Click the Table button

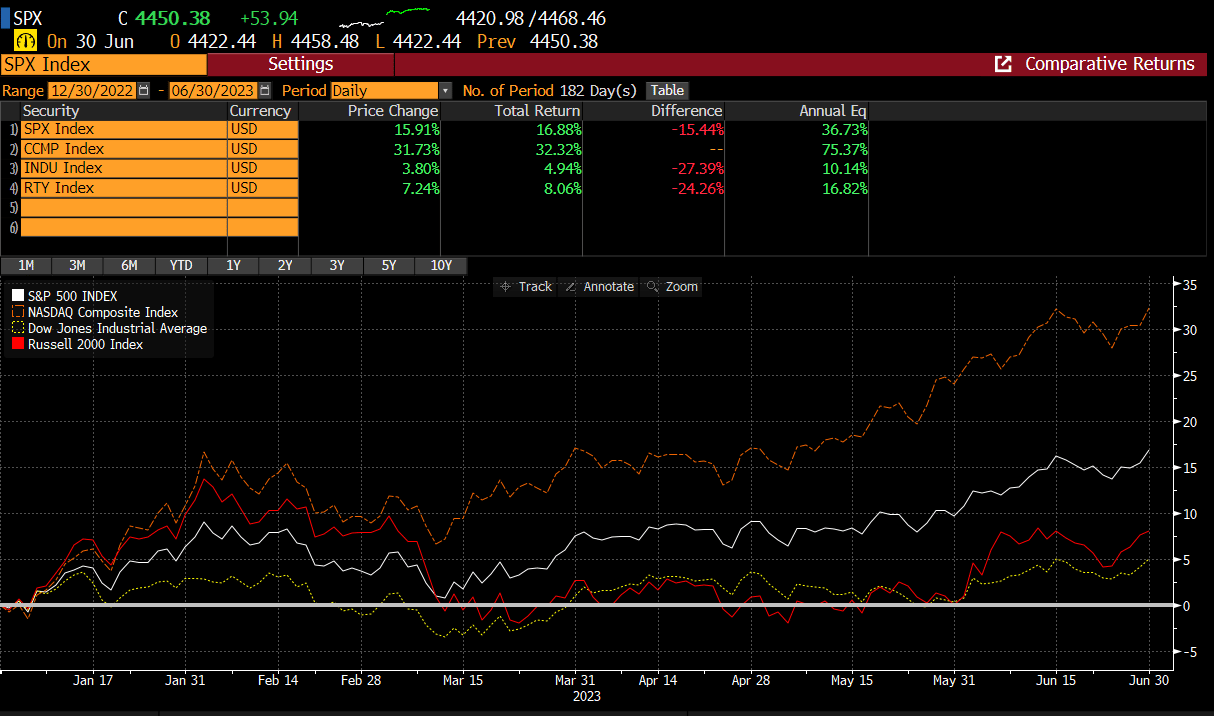tap(668, 90)
